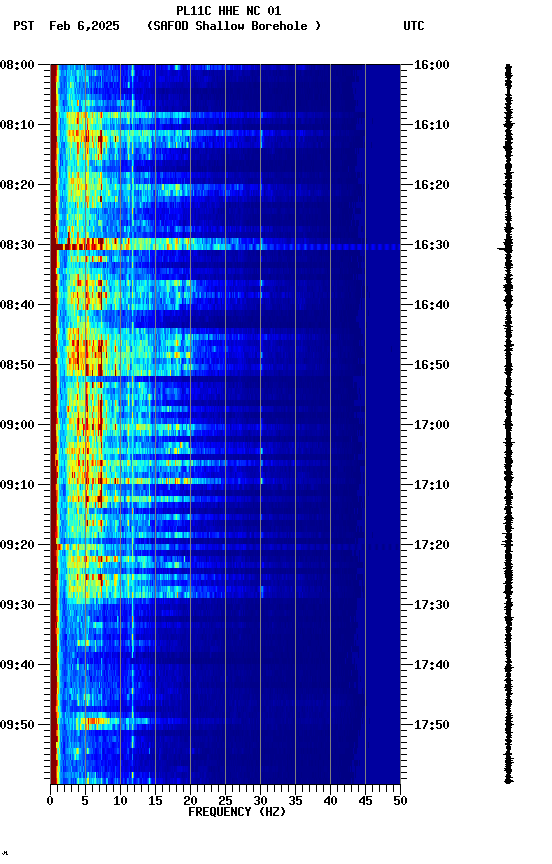Click the 08:30 PST time label
Image resolution: width=552 pixels, height=864 pixels.
17,245
